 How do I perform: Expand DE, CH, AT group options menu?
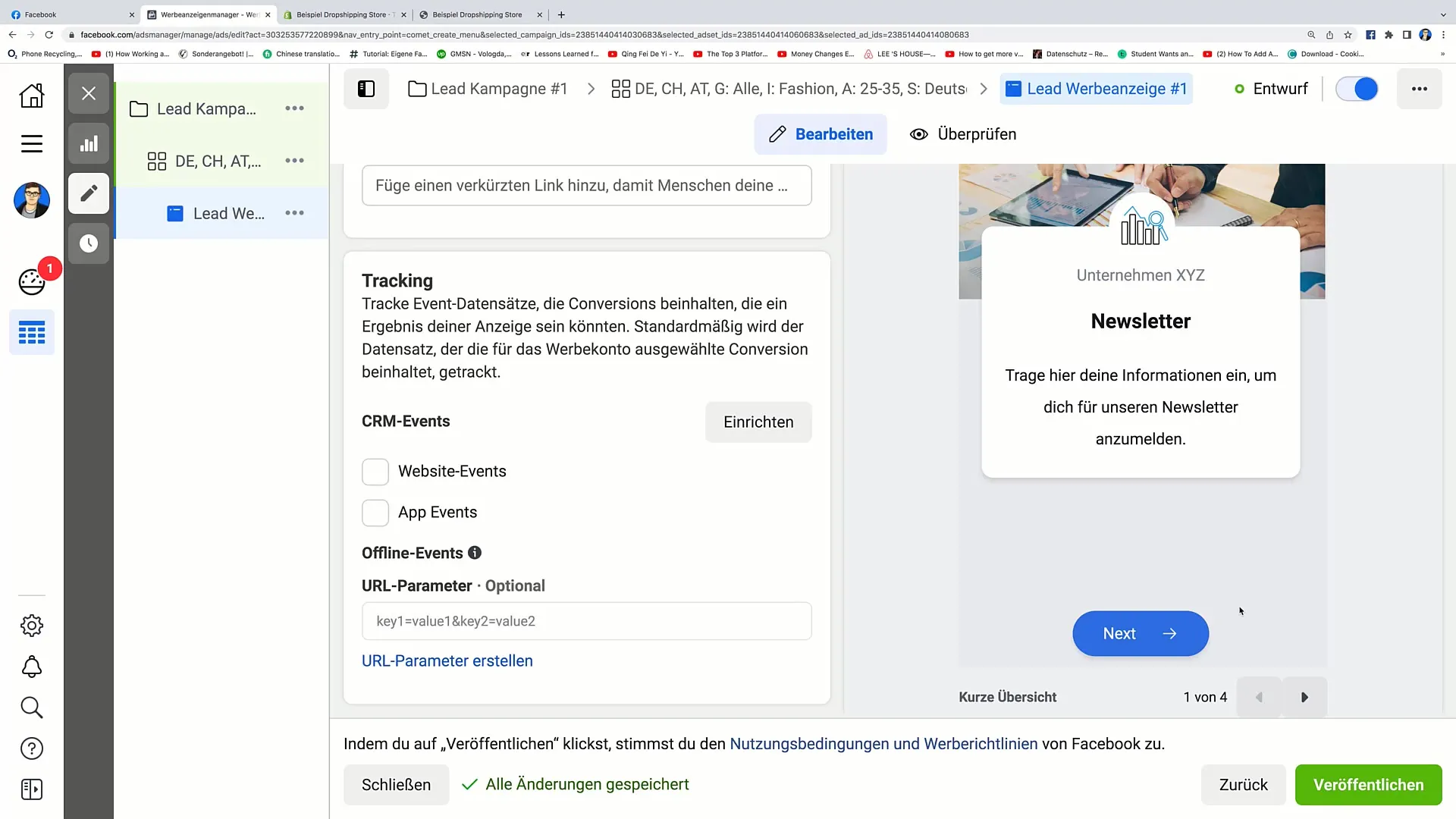point(296,161)
